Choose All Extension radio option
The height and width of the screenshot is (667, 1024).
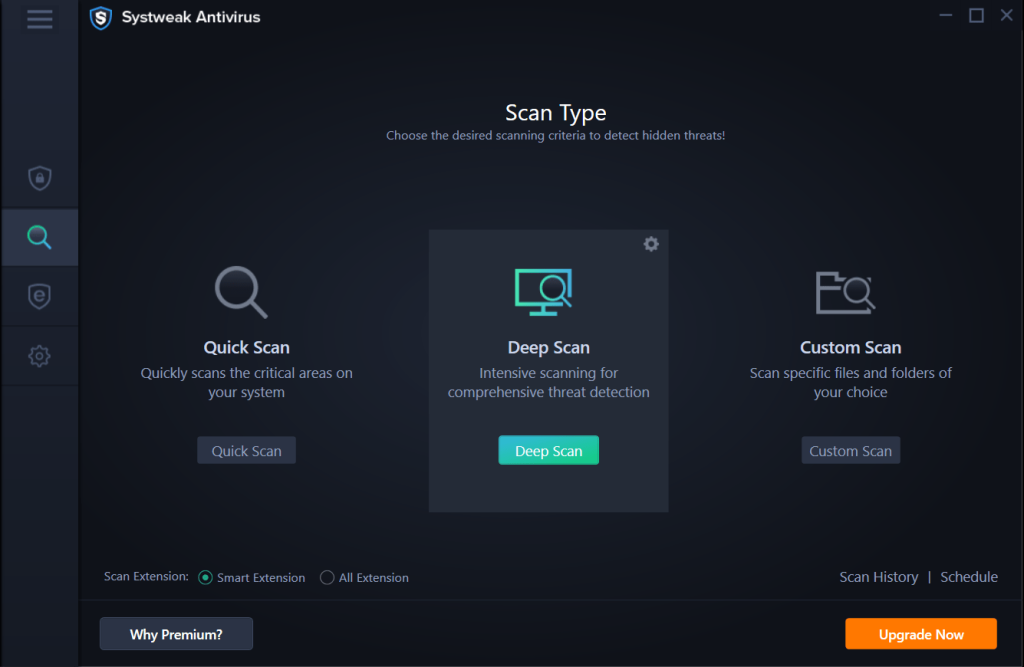pyautogui.click(x=364, y=578)
